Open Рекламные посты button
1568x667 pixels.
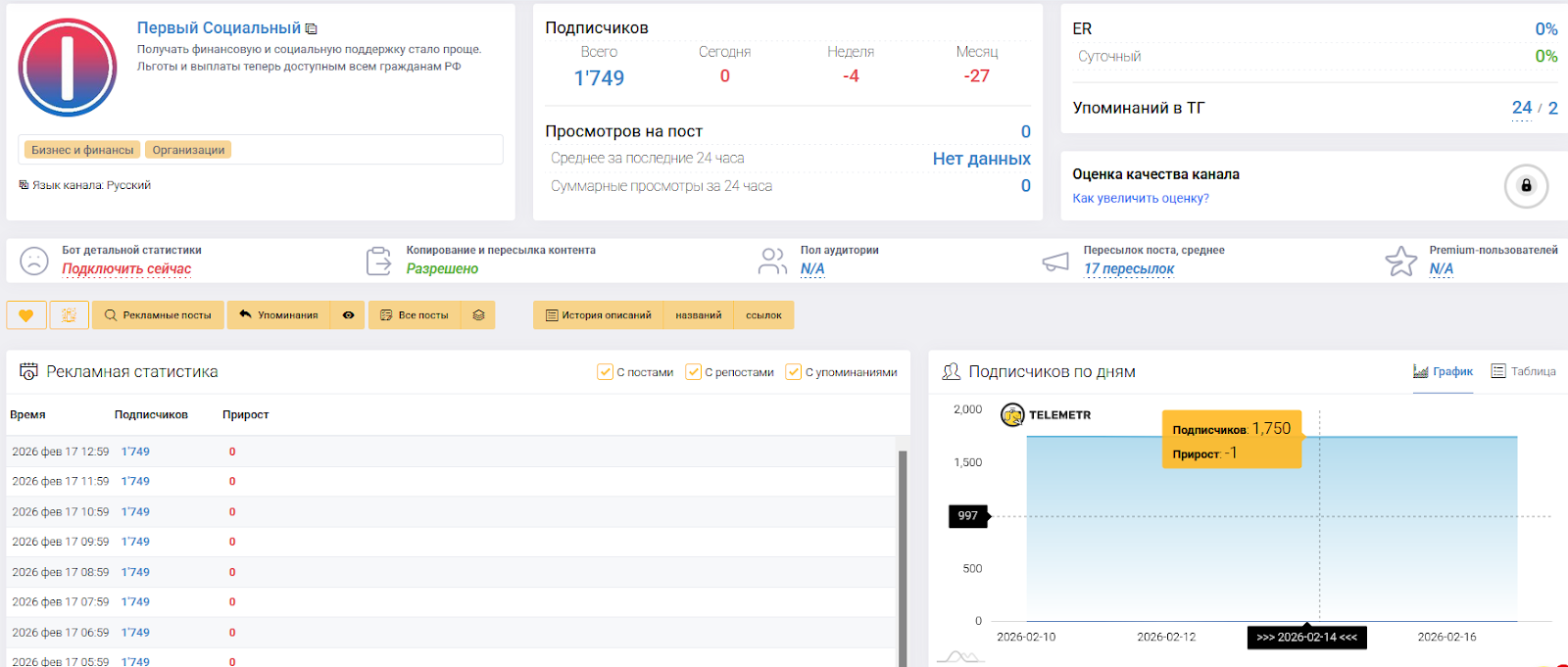tap(158, 315)
